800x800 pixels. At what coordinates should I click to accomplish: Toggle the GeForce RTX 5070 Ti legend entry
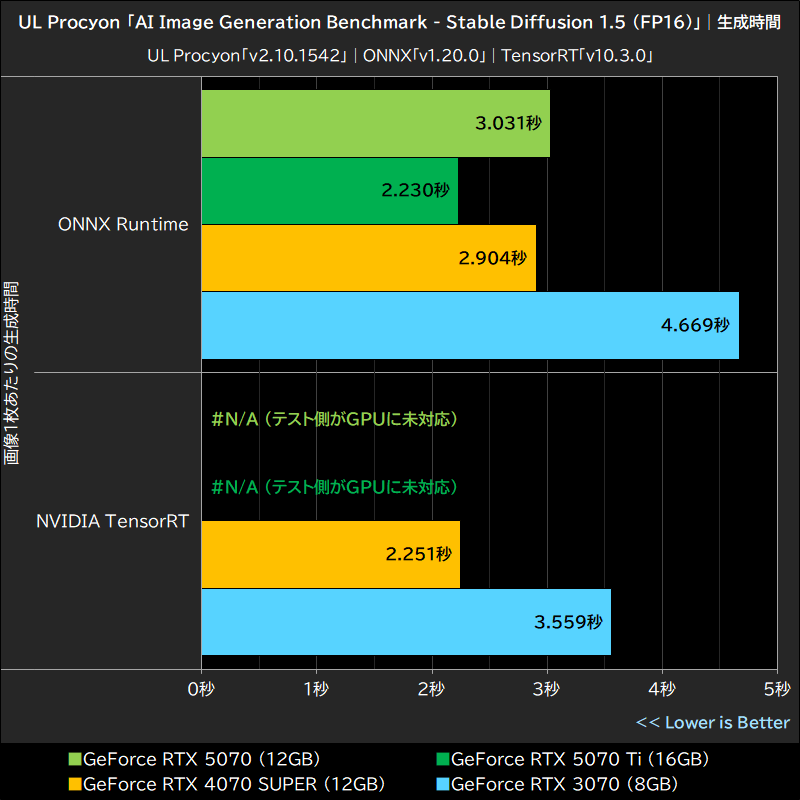click(540, 759)
